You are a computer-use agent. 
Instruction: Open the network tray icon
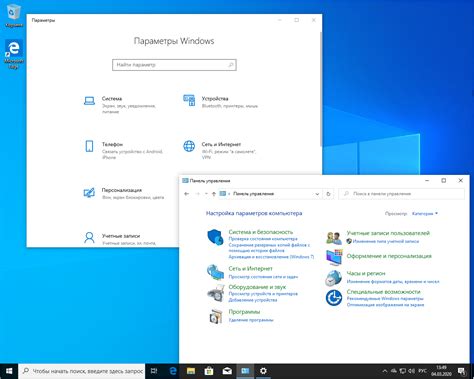(x=403, y=371)
